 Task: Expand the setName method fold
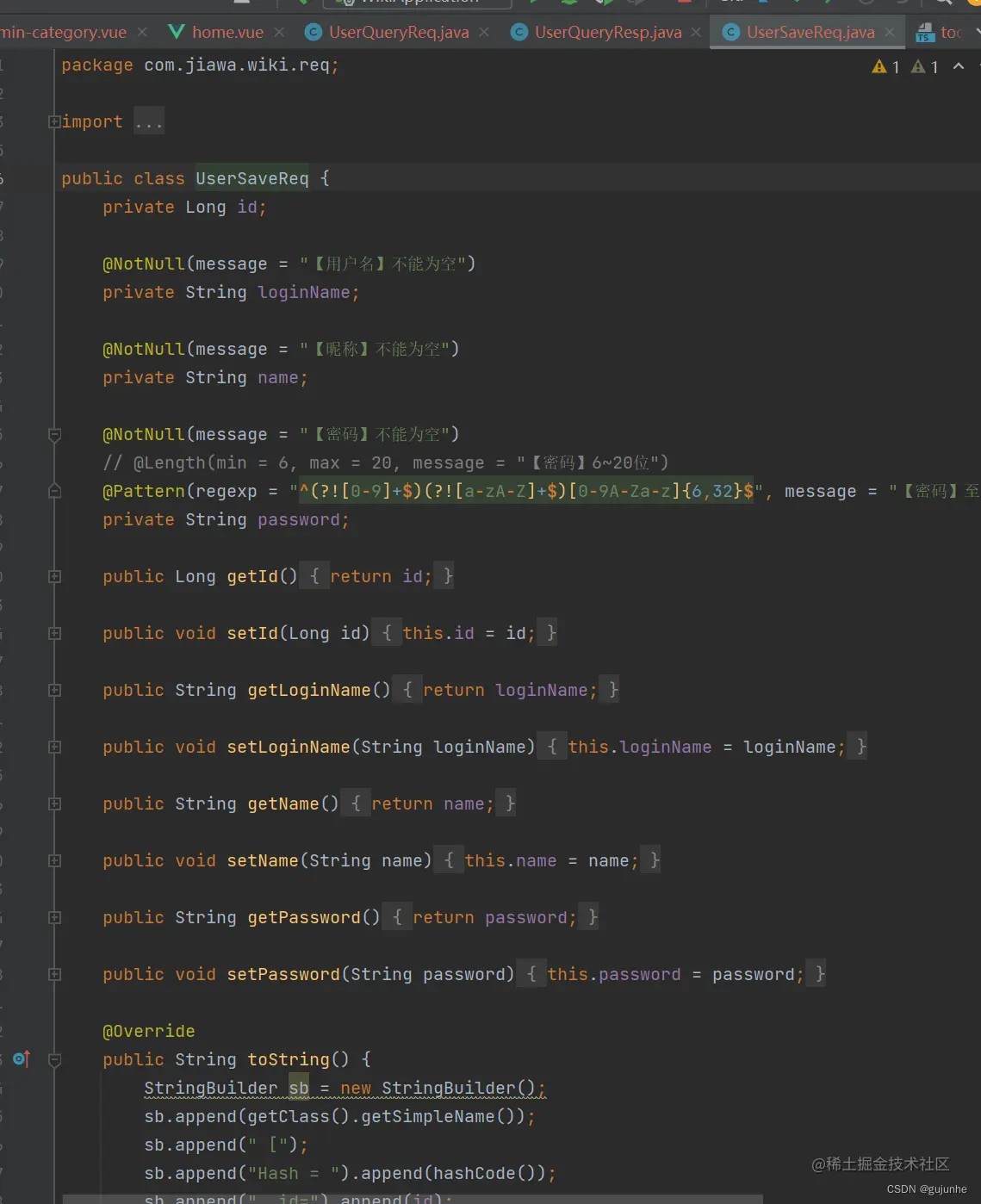54,860
